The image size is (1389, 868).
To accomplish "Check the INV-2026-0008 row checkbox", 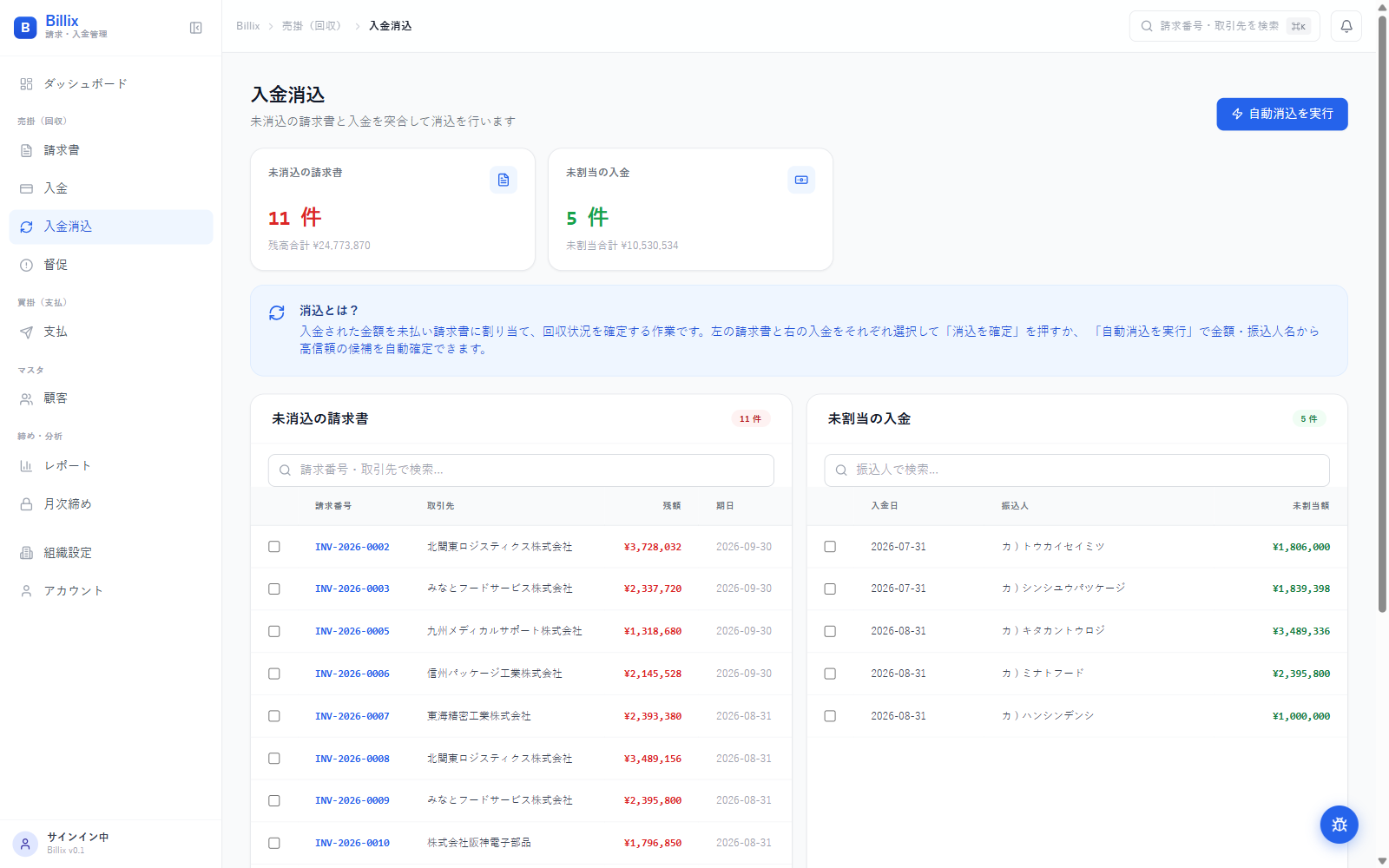I will click(274, 759).
